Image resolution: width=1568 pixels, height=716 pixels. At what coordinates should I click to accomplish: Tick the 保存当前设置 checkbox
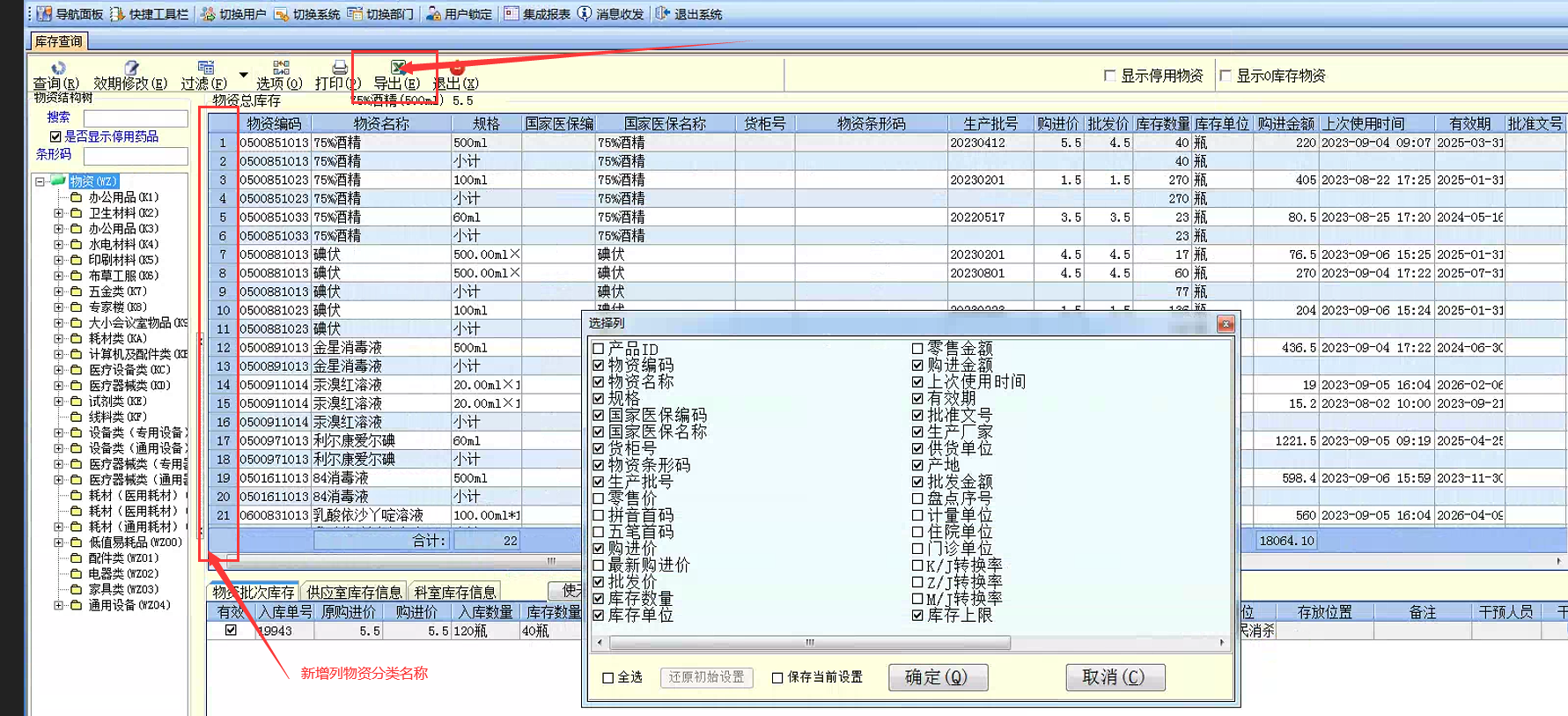pos(777,678)
